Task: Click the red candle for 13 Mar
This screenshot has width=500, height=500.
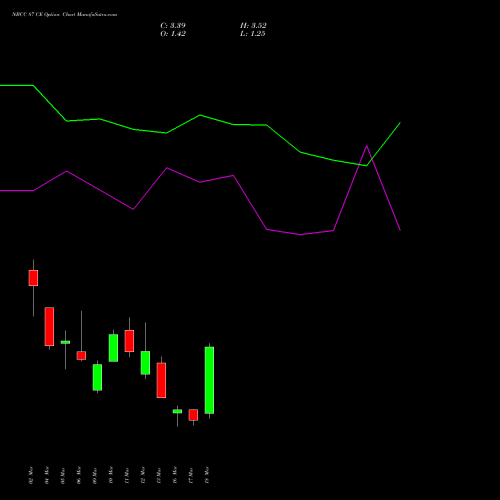Action: click(x=161, y=380)
